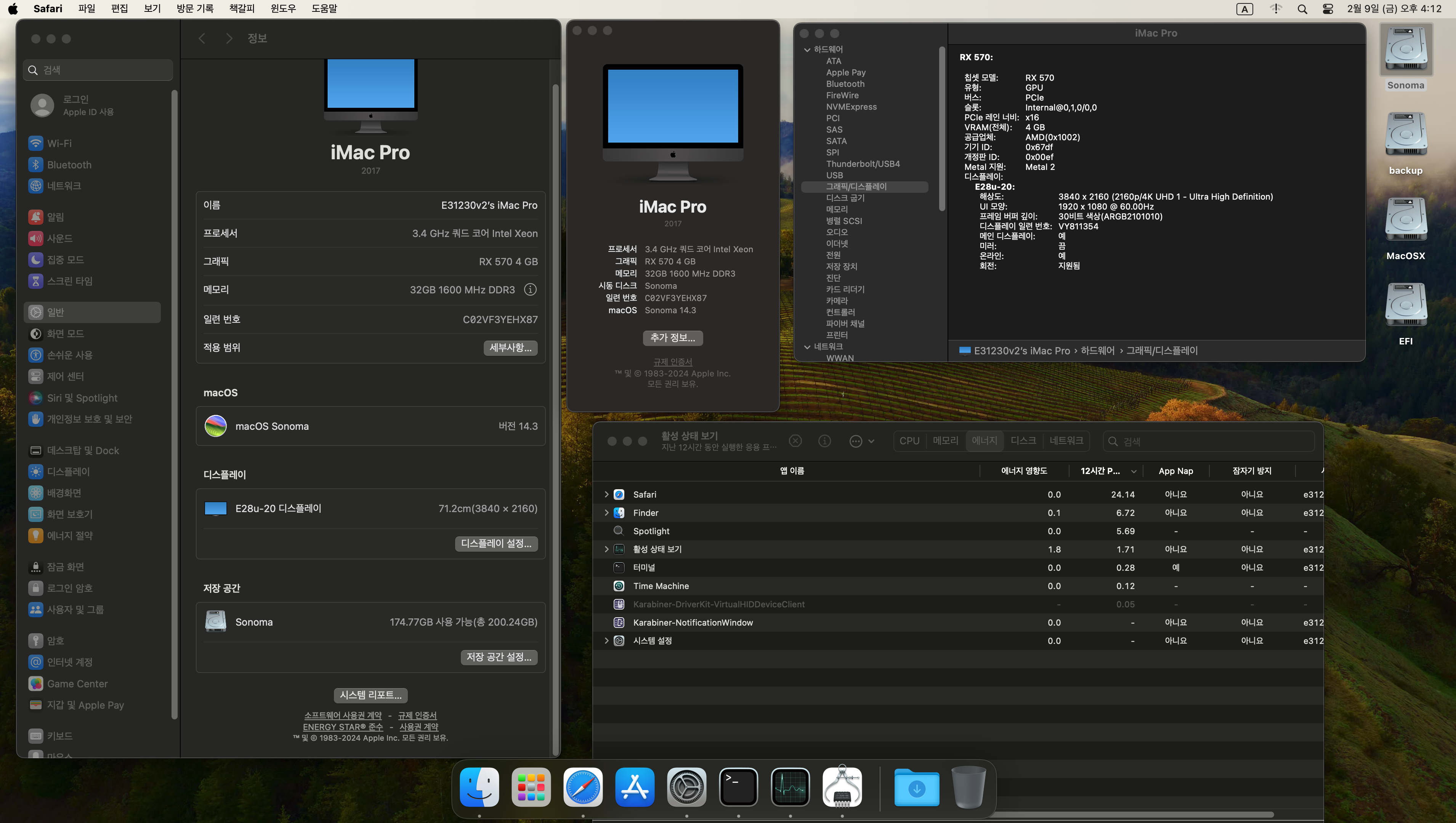Image resolution: width=1456 pixels, height=823 pixels.
Task: Open 화면 모드 appearance settings
Action: click(x=93, y=334)
